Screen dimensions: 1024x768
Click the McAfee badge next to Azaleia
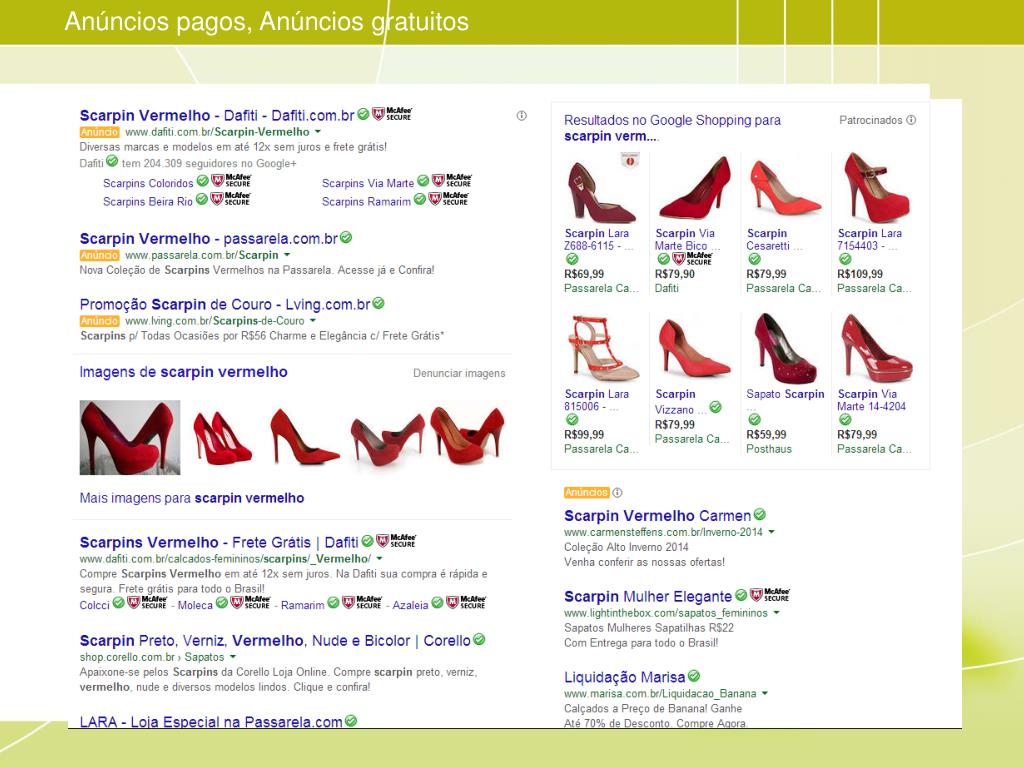click(466, 602)
